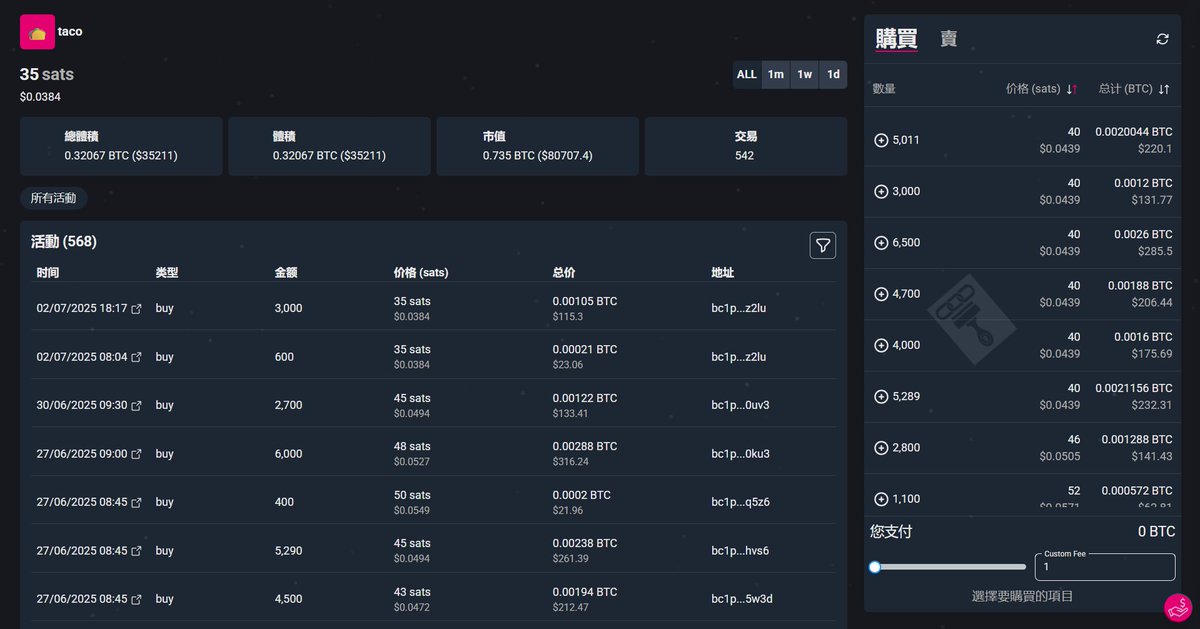Click the 市值 stats card
1200x629 pixels.
[538, 146]
